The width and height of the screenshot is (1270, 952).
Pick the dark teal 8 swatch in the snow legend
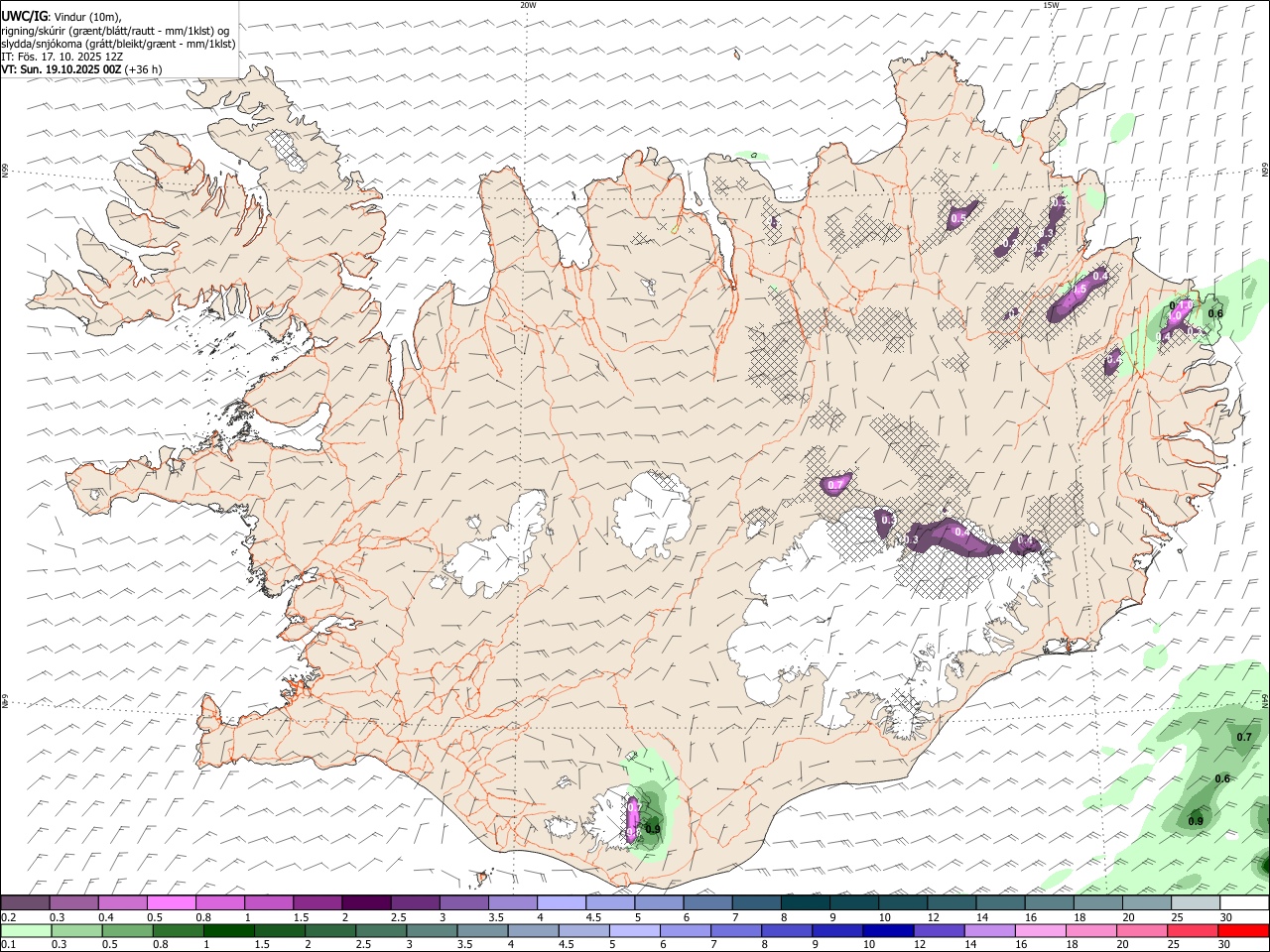tap(805, 902)
